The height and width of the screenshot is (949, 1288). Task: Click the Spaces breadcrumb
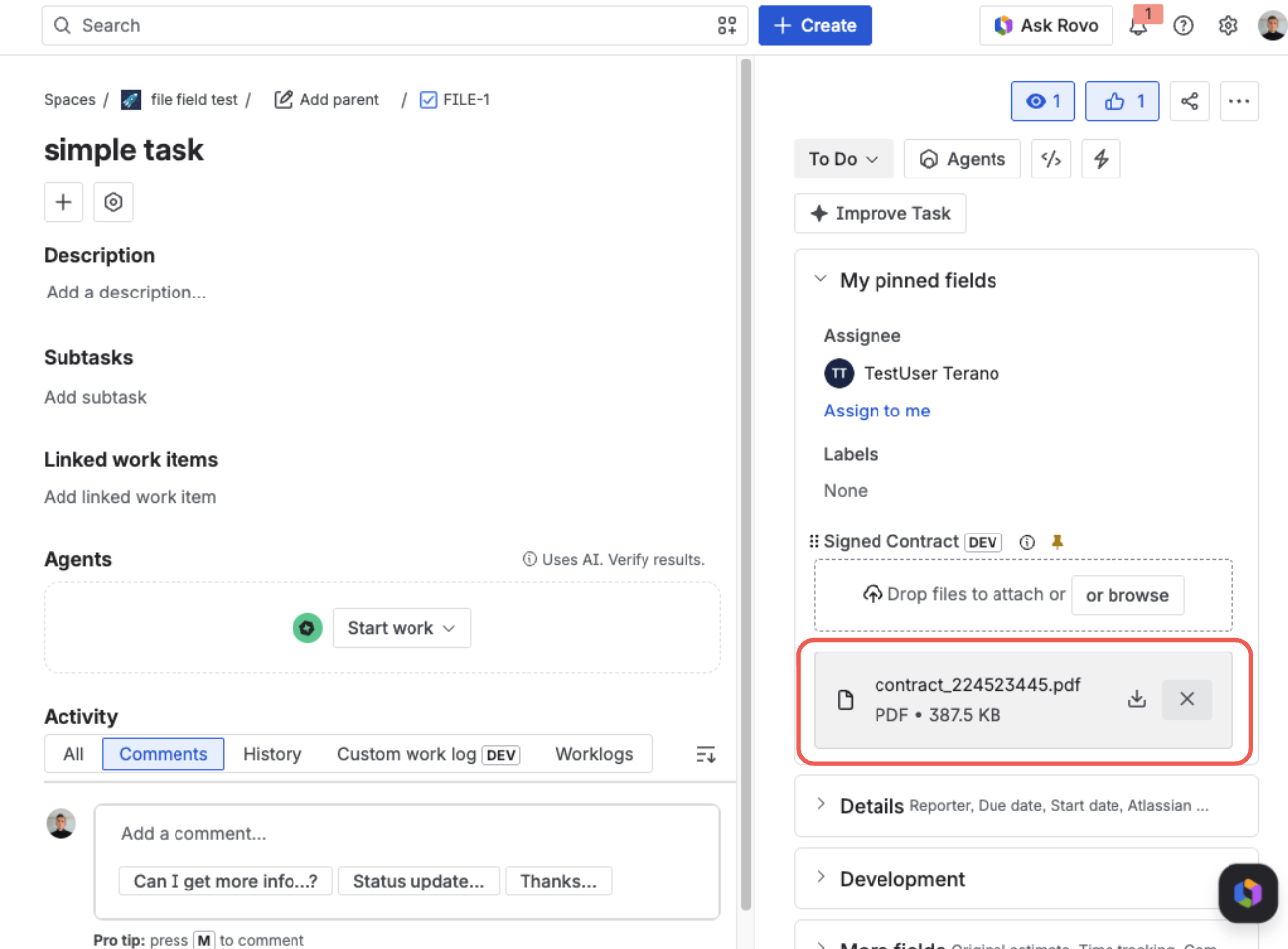point(69,99)
